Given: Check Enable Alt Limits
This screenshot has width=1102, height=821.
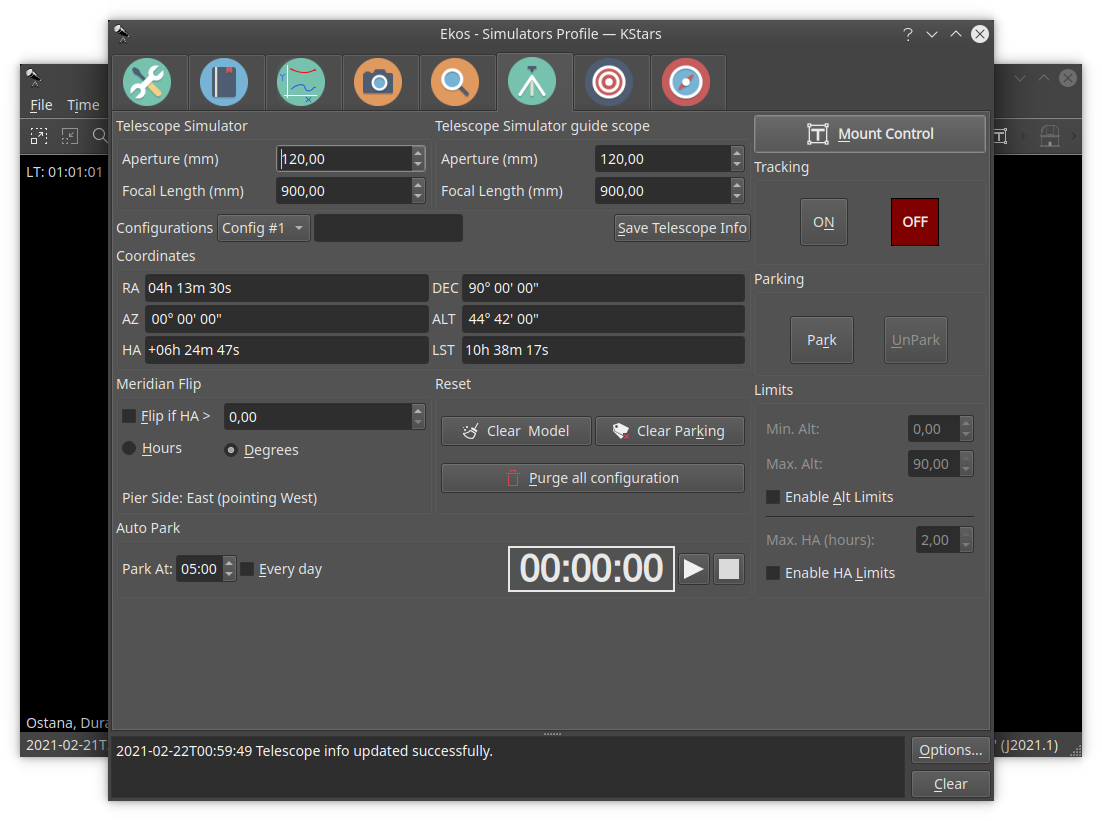Looking at the screenshot, I should (772, 497).
